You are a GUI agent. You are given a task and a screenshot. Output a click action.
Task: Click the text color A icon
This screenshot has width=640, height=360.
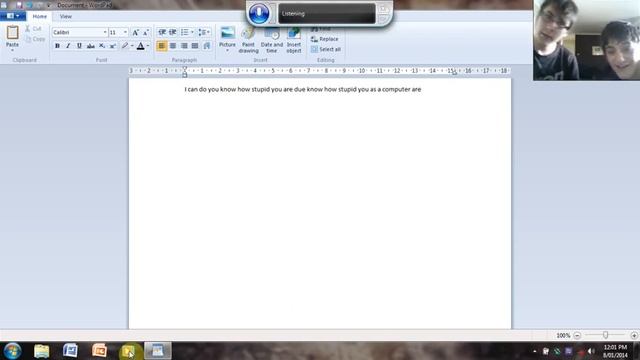click(x=140, y=46)
